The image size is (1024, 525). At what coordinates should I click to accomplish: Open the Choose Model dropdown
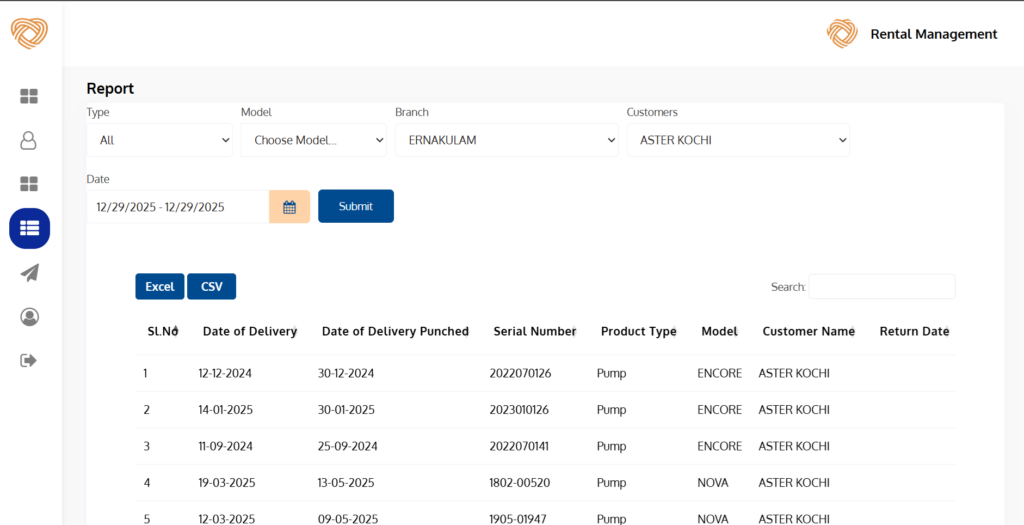(313, 140)
